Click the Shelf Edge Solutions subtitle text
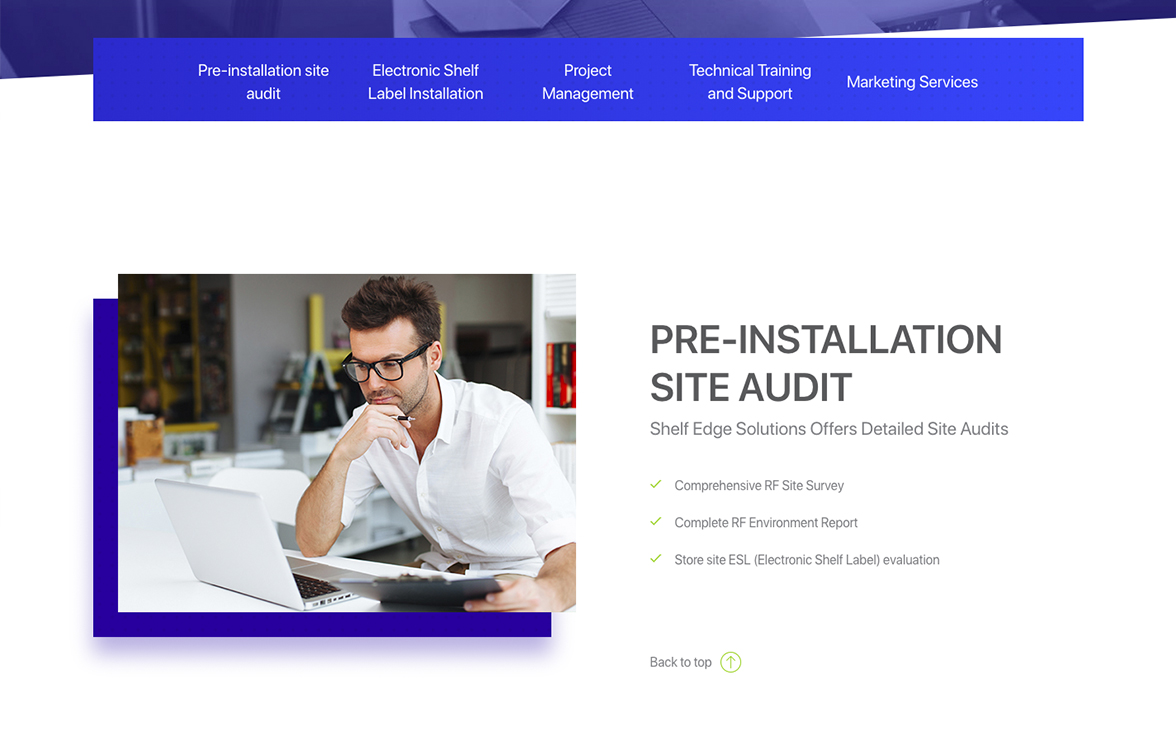Viewport: 1176px width, 756px height. point(829,429)
